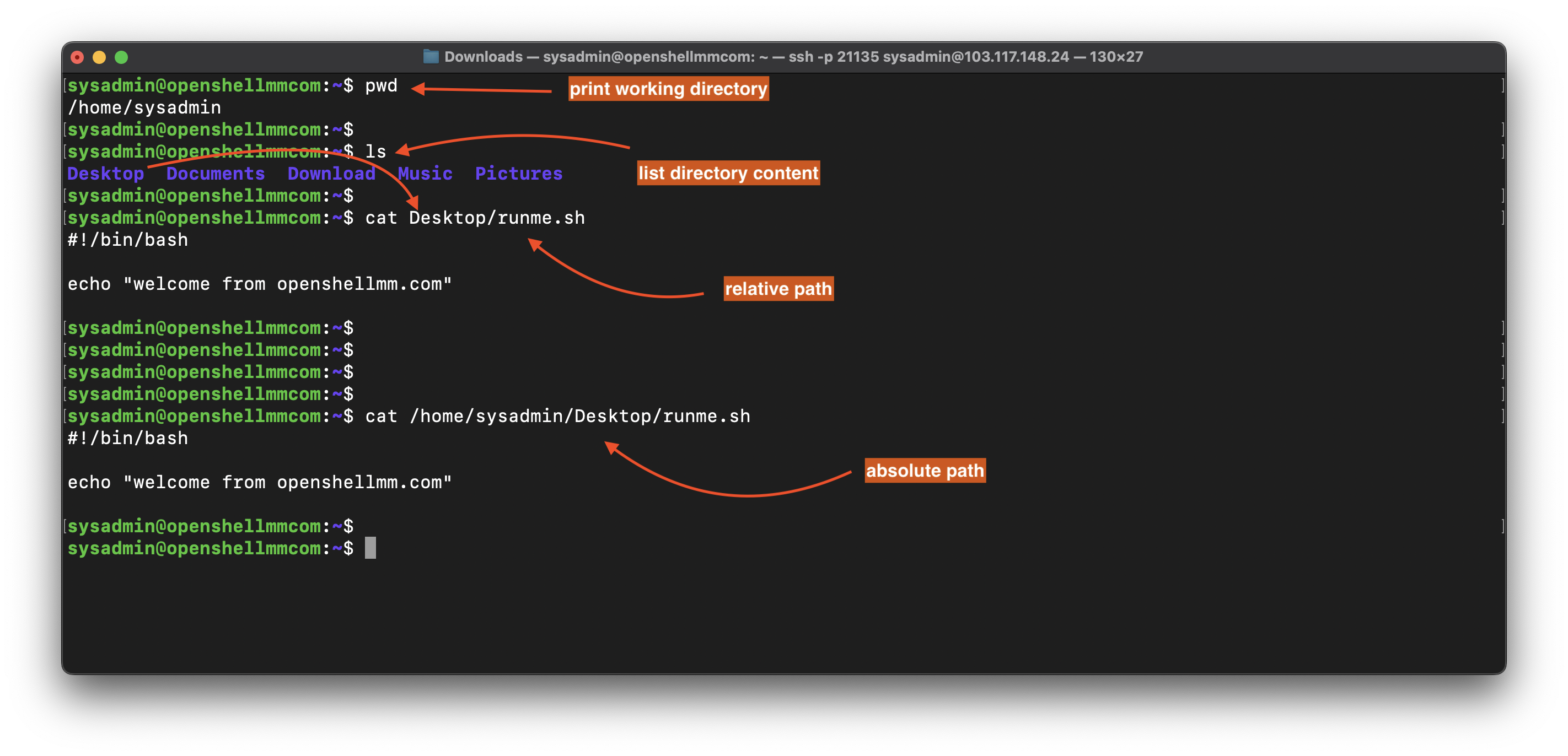The height and width of the screenshot is (756, 1568).
Task: Click the Download directory in ls output
Action: pyautogui.click(x=331, y=174)
